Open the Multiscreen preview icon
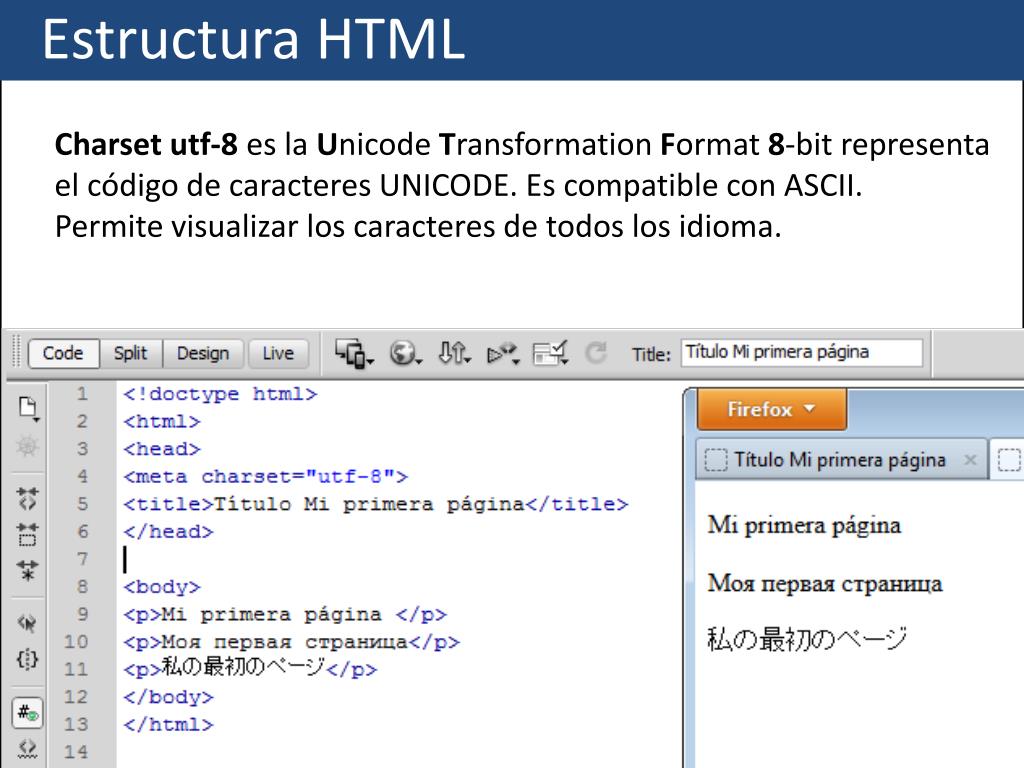The width and height of the screenshot is (1024, 768). pyautogui.click(x=352, y=352)
